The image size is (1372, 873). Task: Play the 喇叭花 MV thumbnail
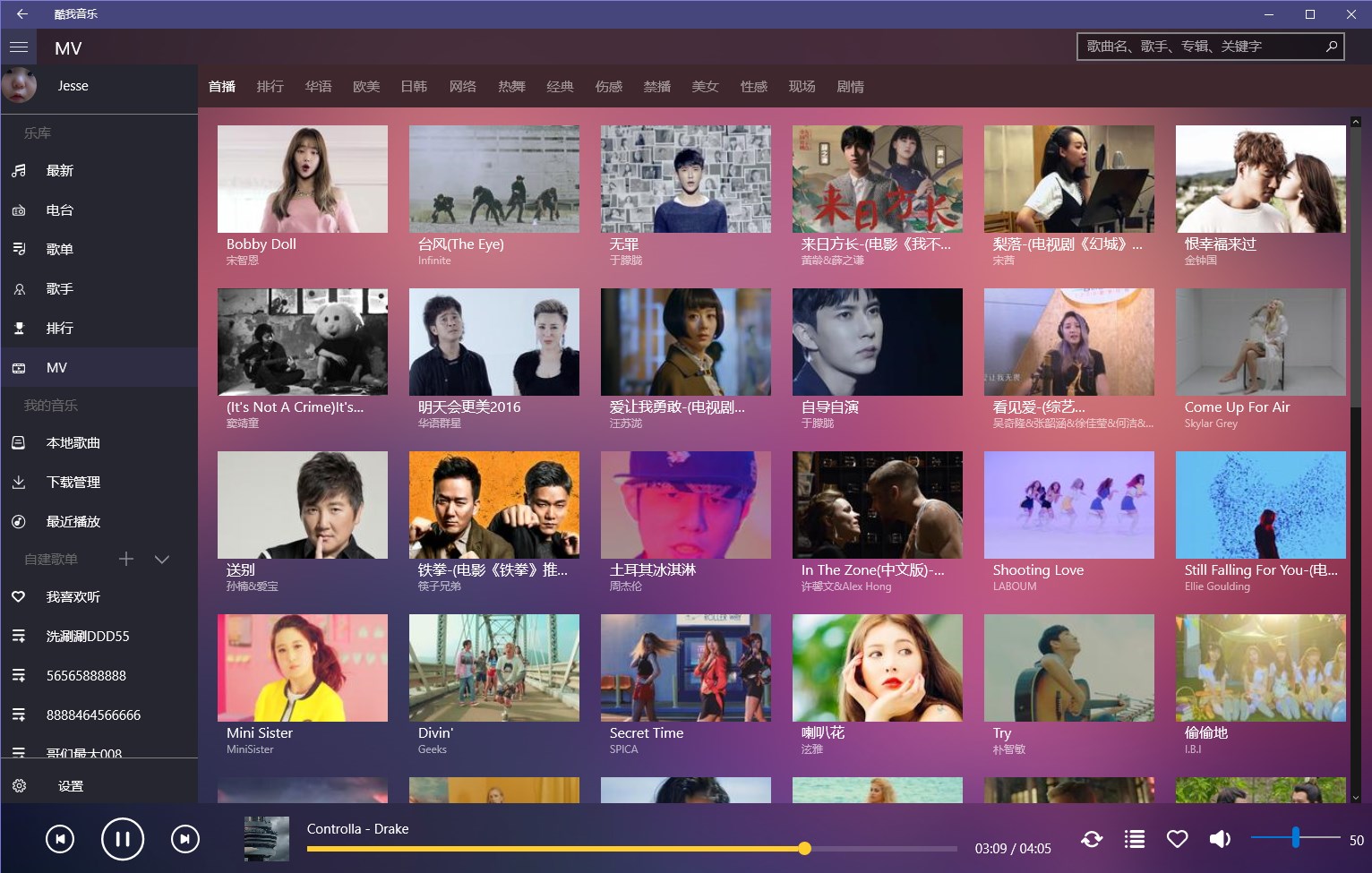coord(878,668)
